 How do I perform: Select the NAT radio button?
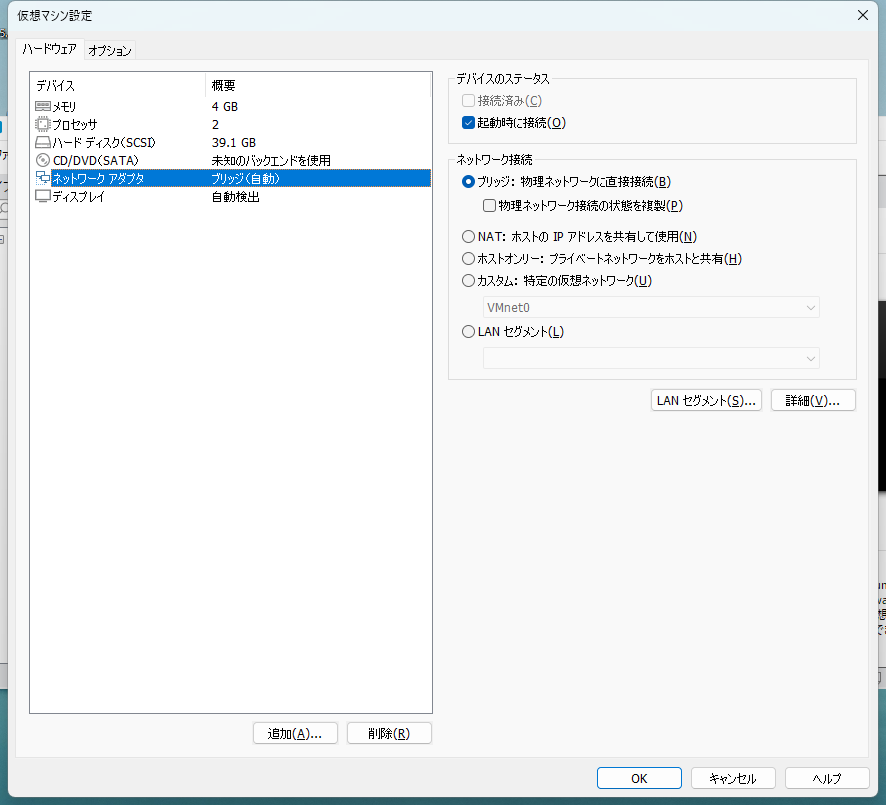pyautogui.click(x=468, y=236)
